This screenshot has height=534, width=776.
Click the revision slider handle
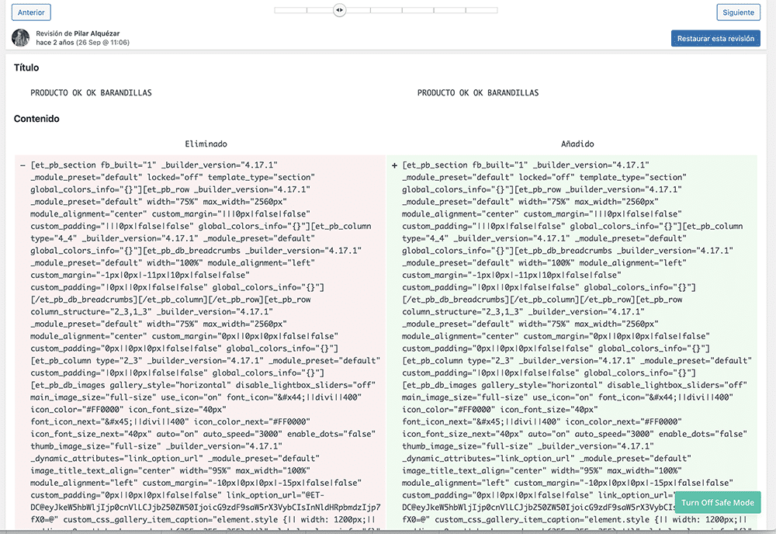point(340,10)
